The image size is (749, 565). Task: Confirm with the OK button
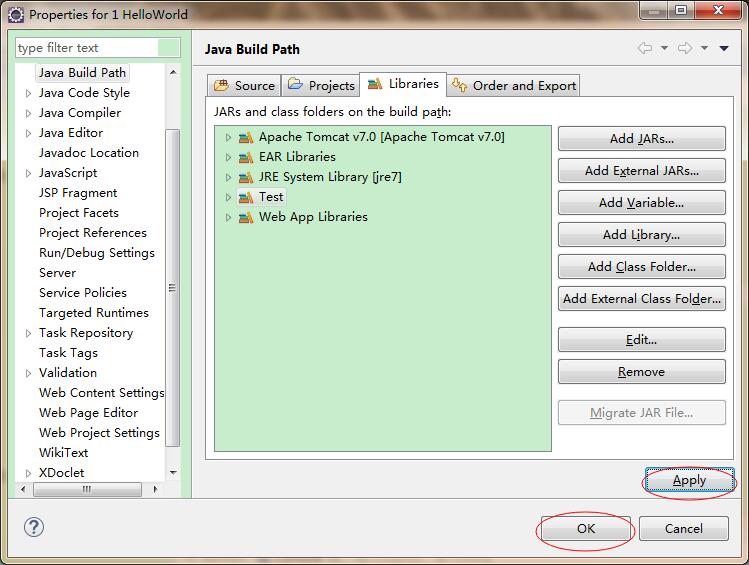(586, 528)
